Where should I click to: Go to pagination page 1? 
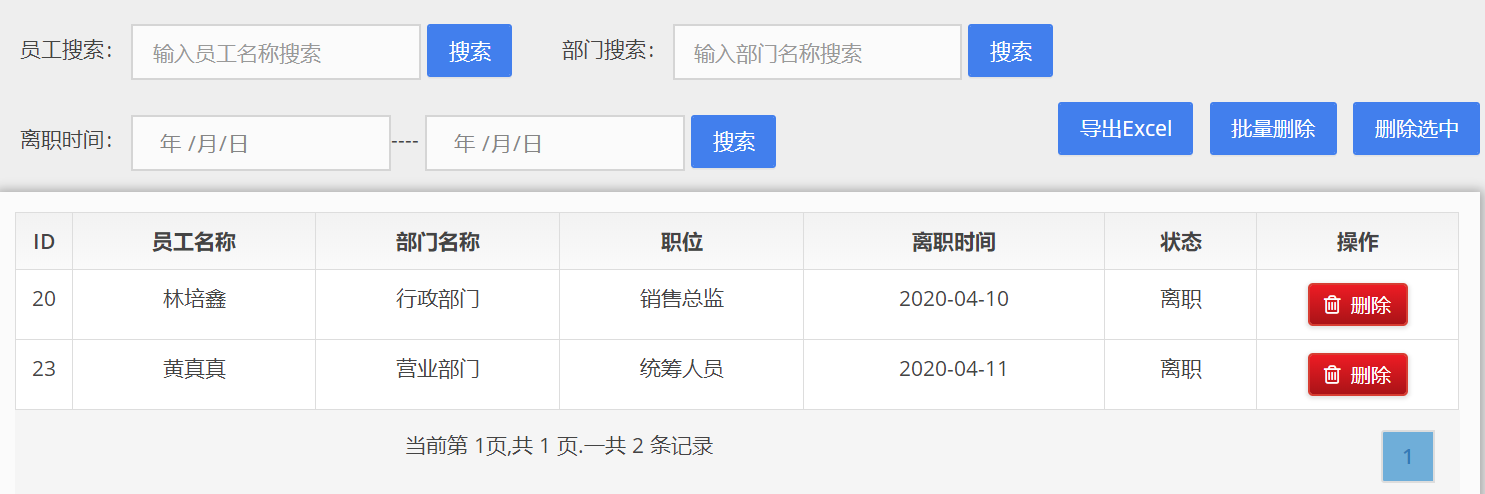1408,457
